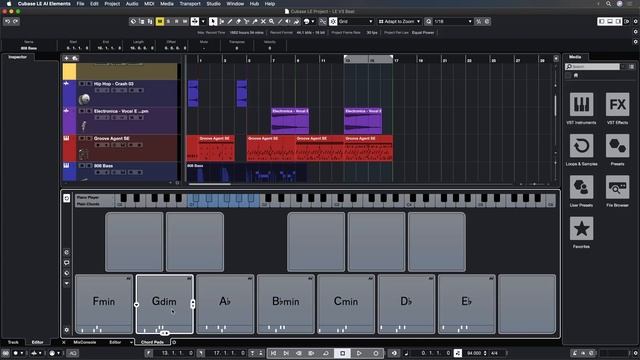This screenshot has width=640, height=360.
Task: Click the Play transport button
Action: click(359, 353)
